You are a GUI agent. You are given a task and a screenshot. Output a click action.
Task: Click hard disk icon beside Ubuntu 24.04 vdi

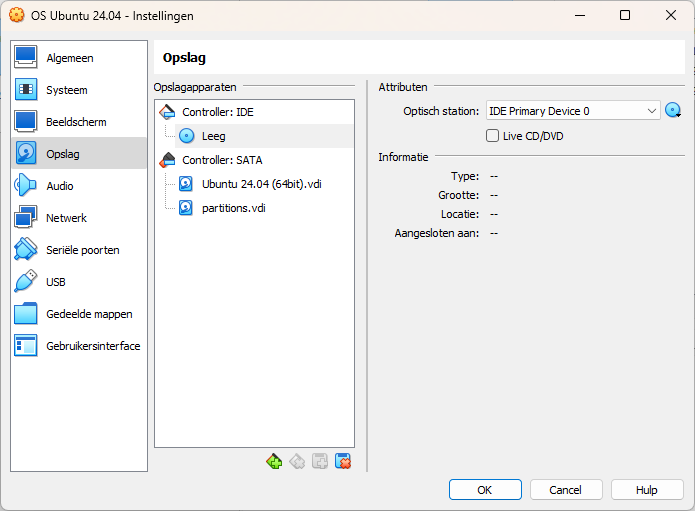tap(186, 184)
